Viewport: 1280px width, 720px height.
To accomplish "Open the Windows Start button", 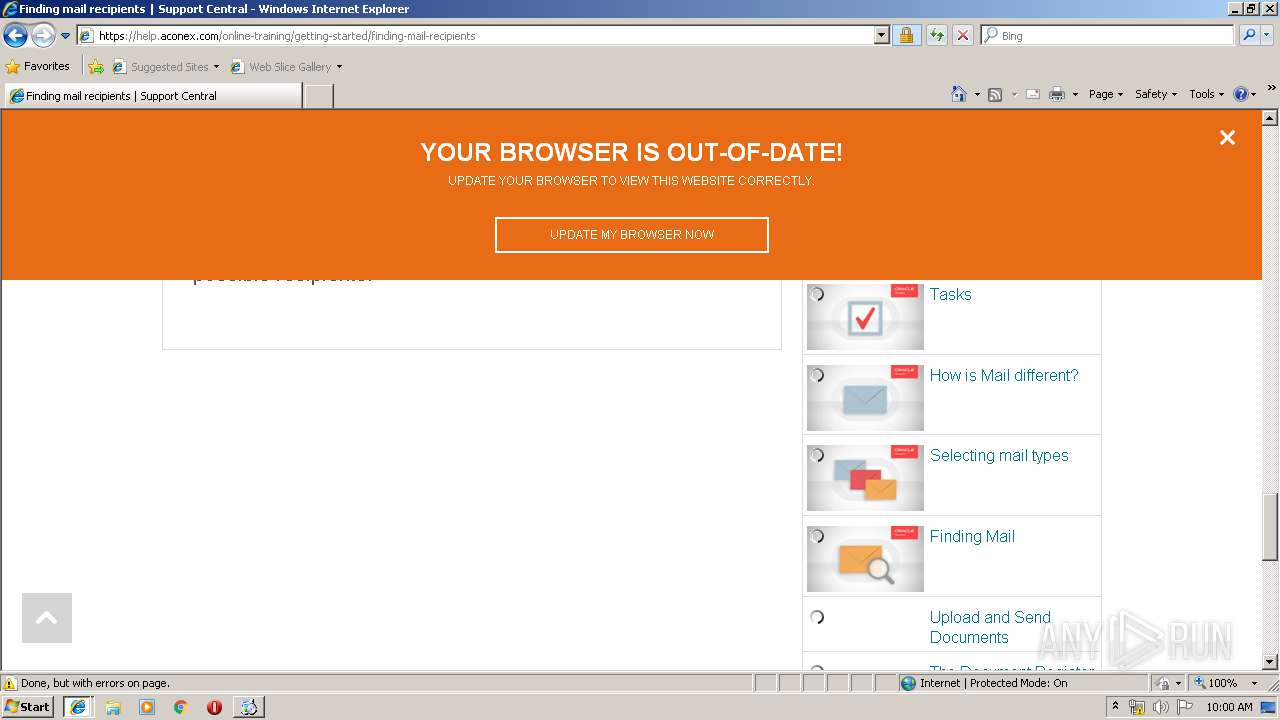I will (27, 707).
